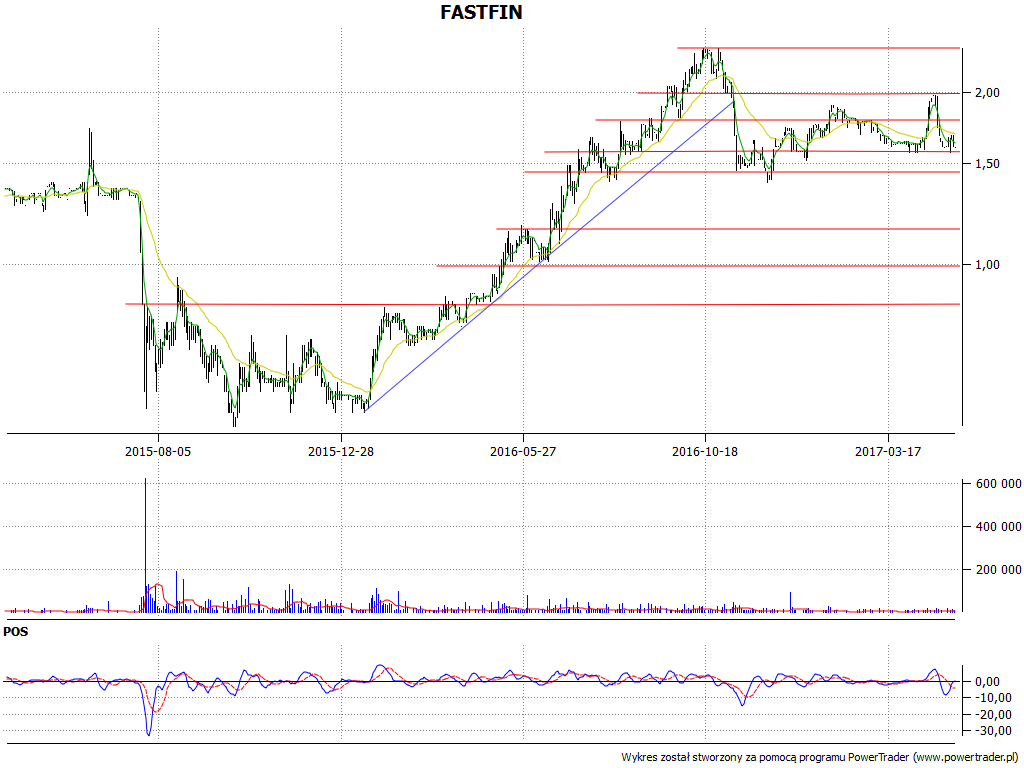Click the topmost red horizontal resistance line
Viewport: 1024px width, 768px height.
click(x=818, y=48)
